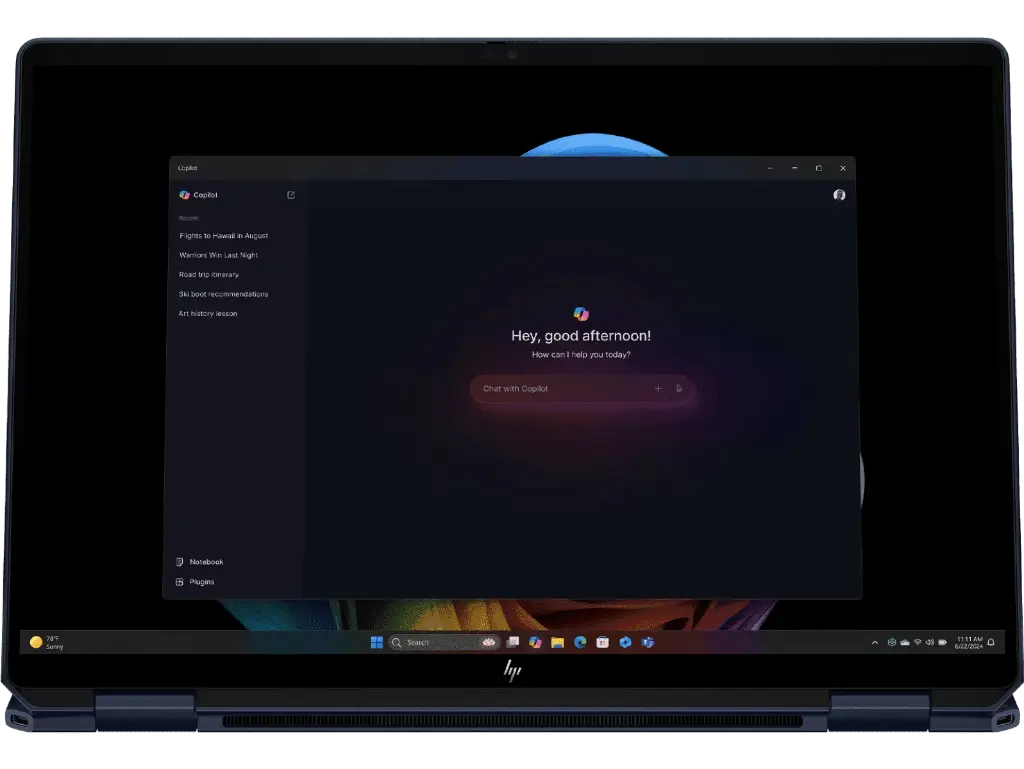Open the Warriors Win Last Night chat
Screen dimensions: 1024x769
[218, 255]
